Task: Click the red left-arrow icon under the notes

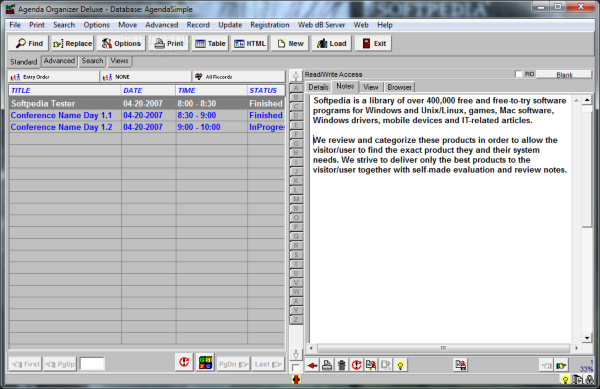Action: click(312, 365)
